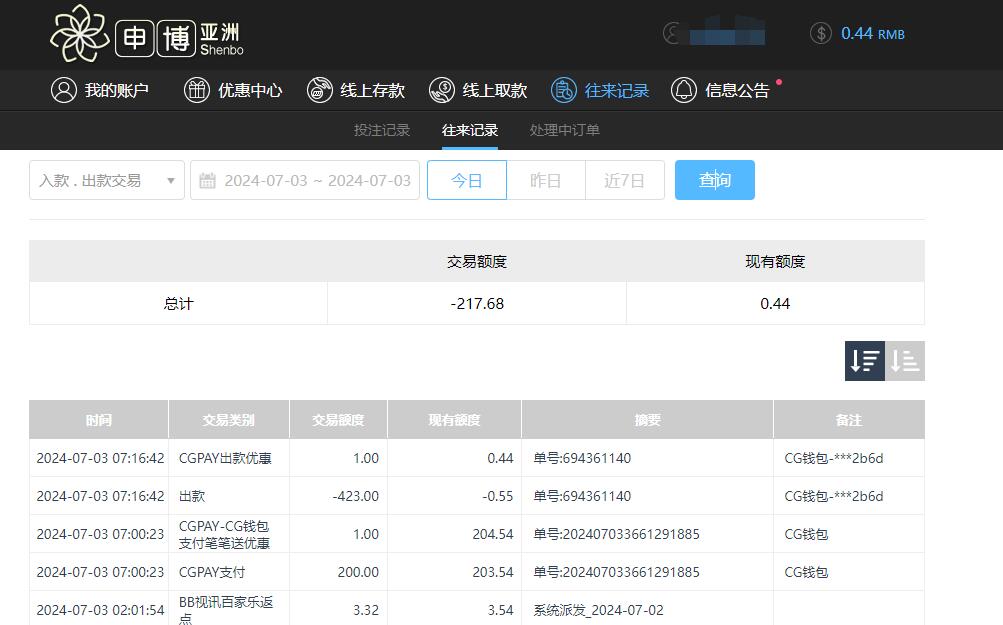Select the 往来记录 records icon
The height and width of the screenshot is (625, 1003).
click(x=563, y=90)
